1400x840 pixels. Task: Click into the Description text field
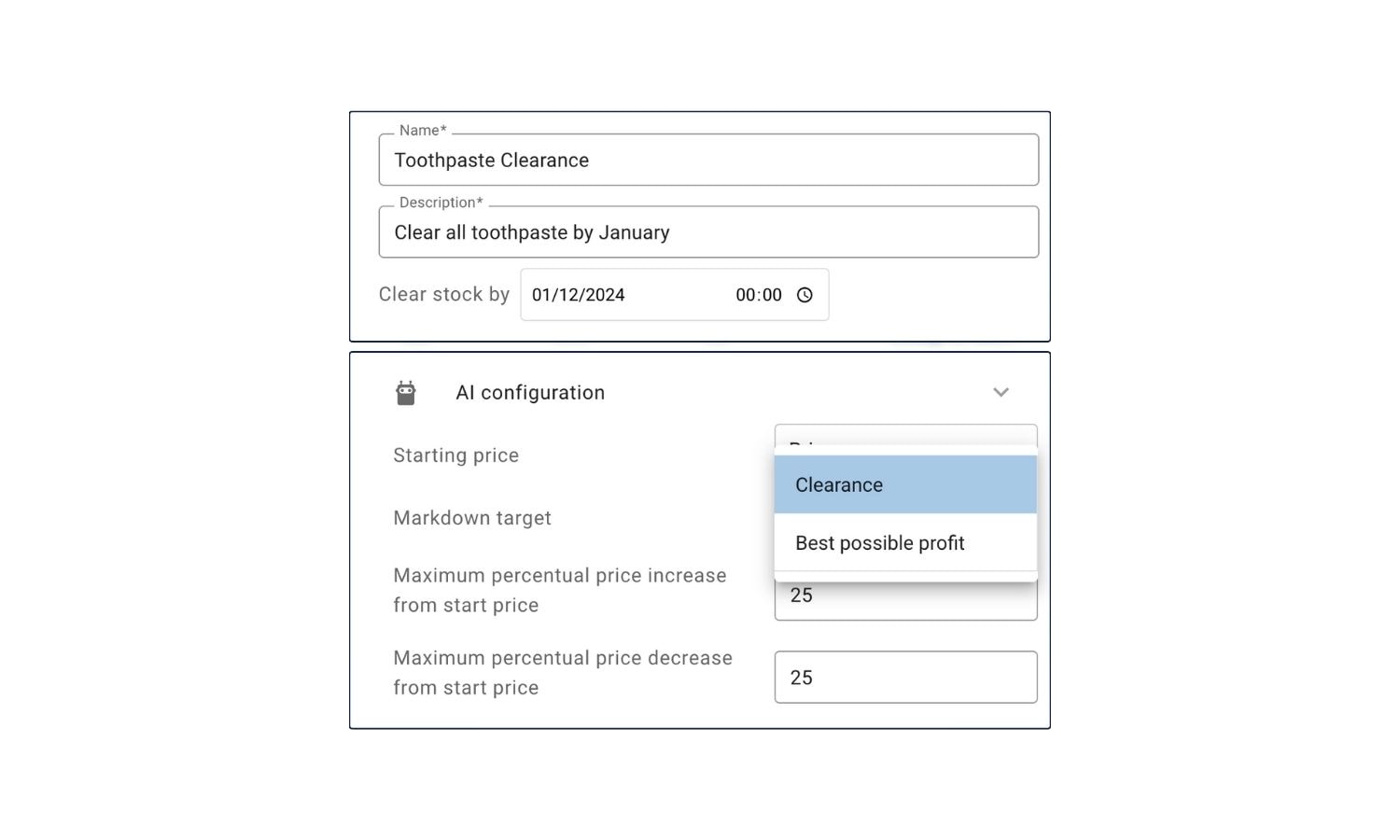[708, 231]
